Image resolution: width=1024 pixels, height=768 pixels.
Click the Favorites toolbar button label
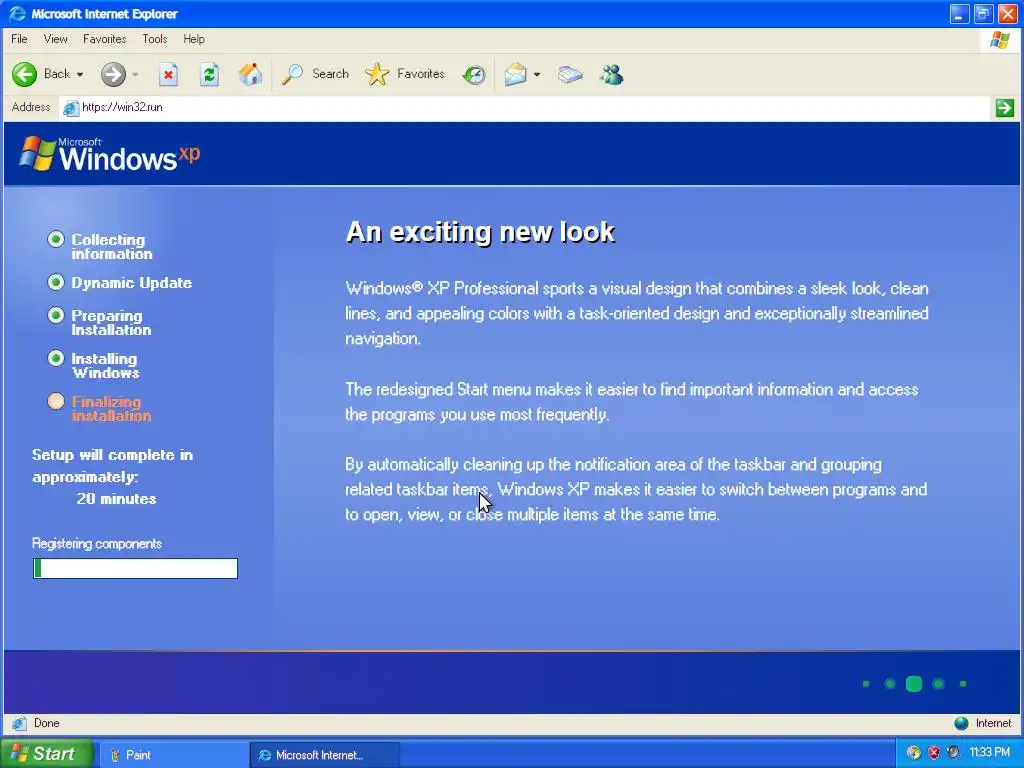point(421,74)
